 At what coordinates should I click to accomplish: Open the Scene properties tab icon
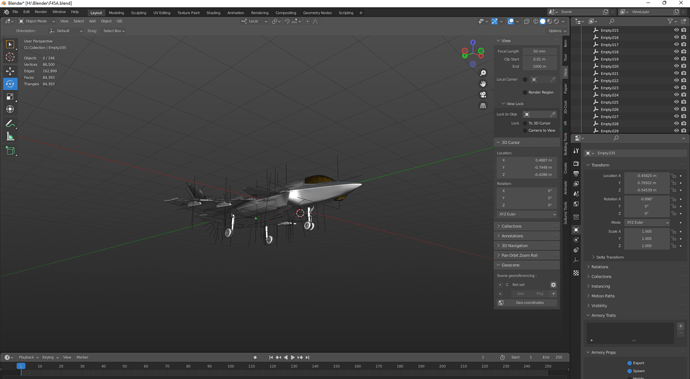coord(576,194)
